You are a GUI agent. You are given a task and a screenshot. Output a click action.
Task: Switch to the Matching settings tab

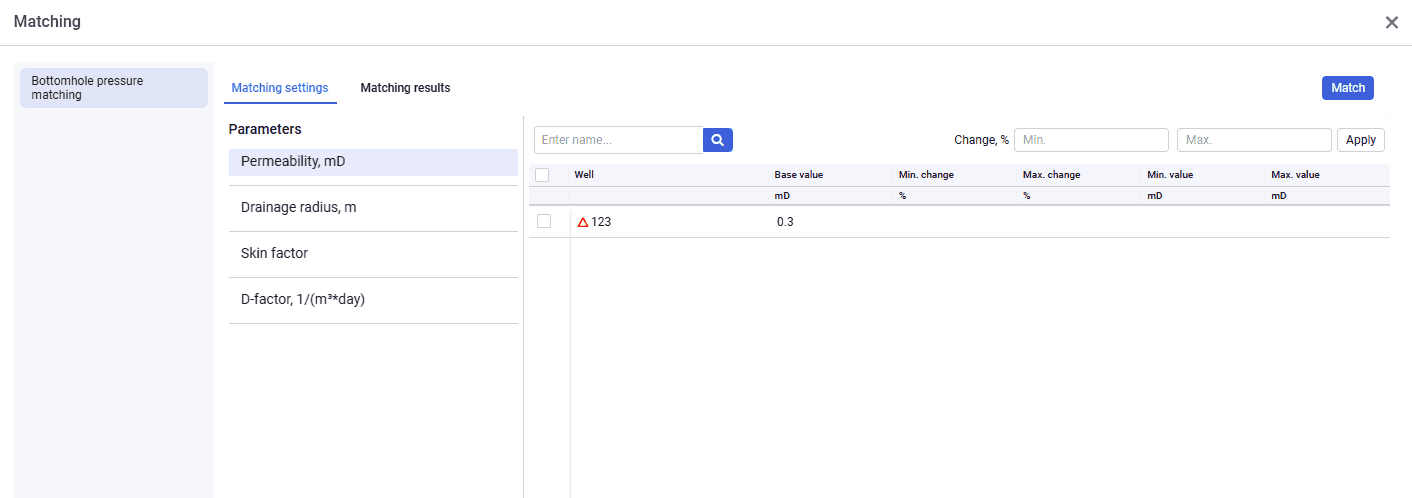280,88
